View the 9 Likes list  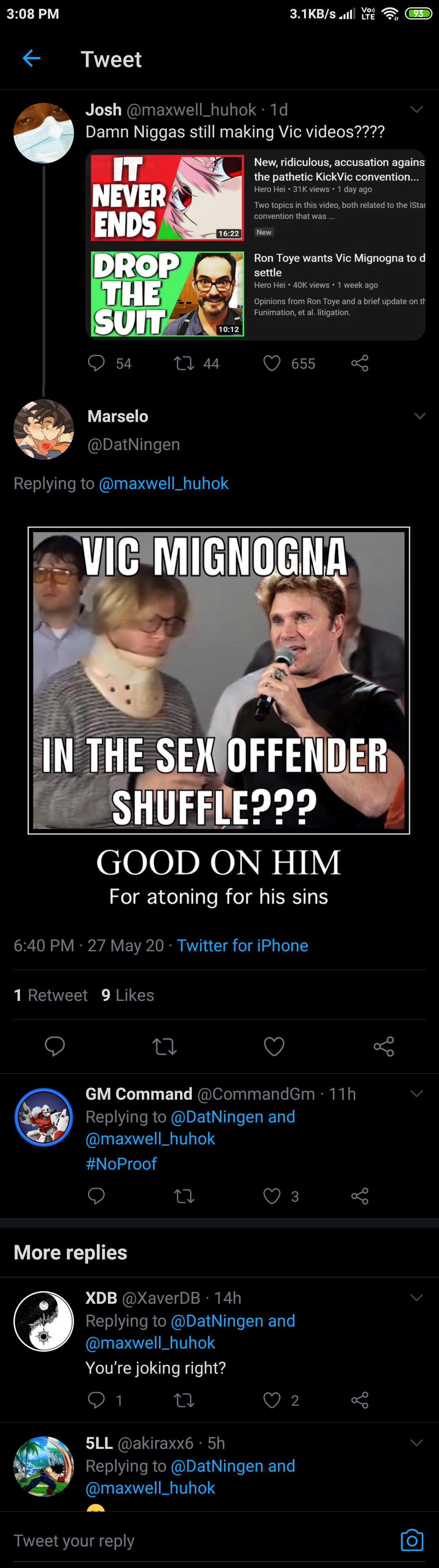pos(128,995)
